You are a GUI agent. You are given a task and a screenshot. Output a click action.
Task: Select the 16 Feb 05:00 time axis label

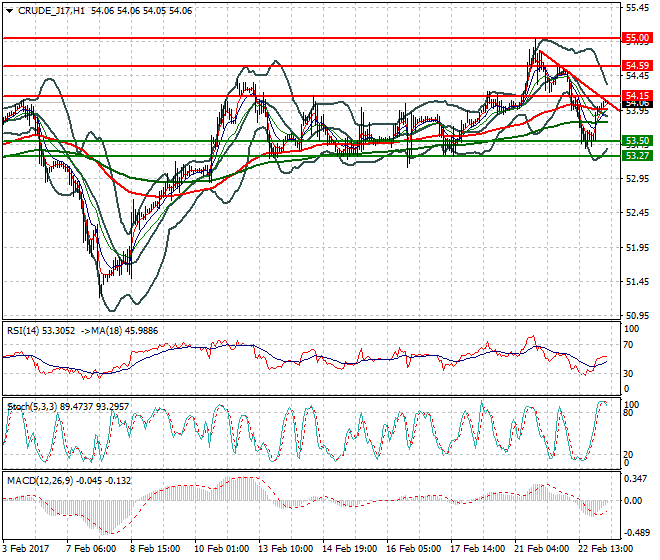tap(414, 549)
